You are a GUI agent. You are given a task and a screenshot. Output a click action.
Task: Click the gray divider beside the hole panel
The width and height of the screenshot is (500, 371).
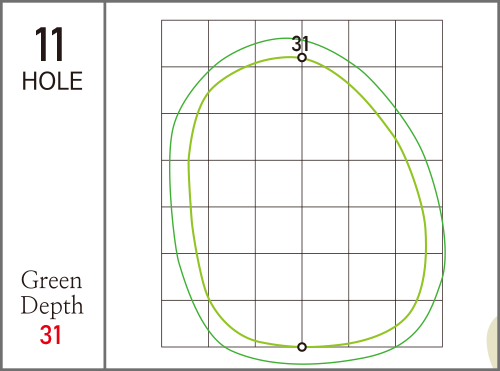[x=105, y=185]
